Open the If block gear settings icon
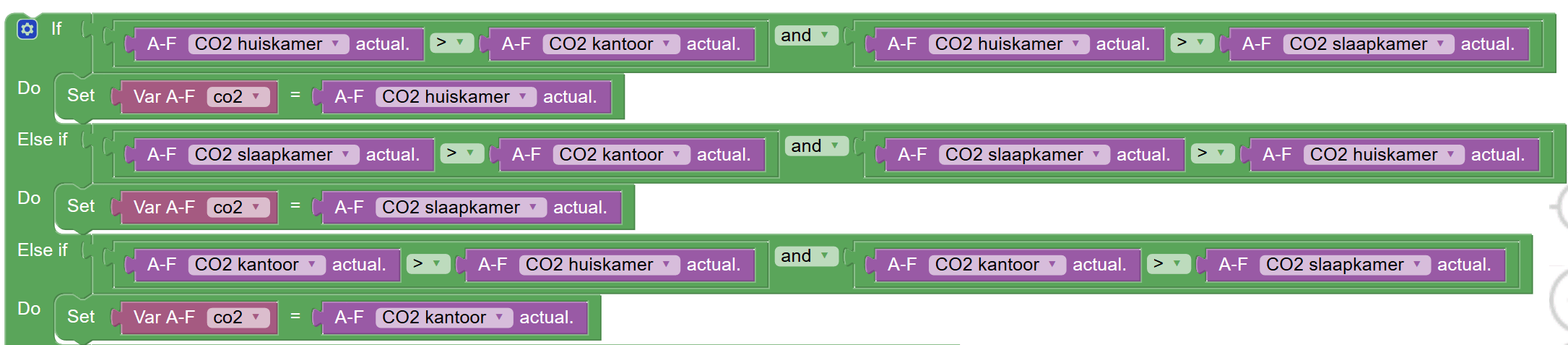Screen dimensions: 1568x345 pyautogui.click(x=27, y=30)
